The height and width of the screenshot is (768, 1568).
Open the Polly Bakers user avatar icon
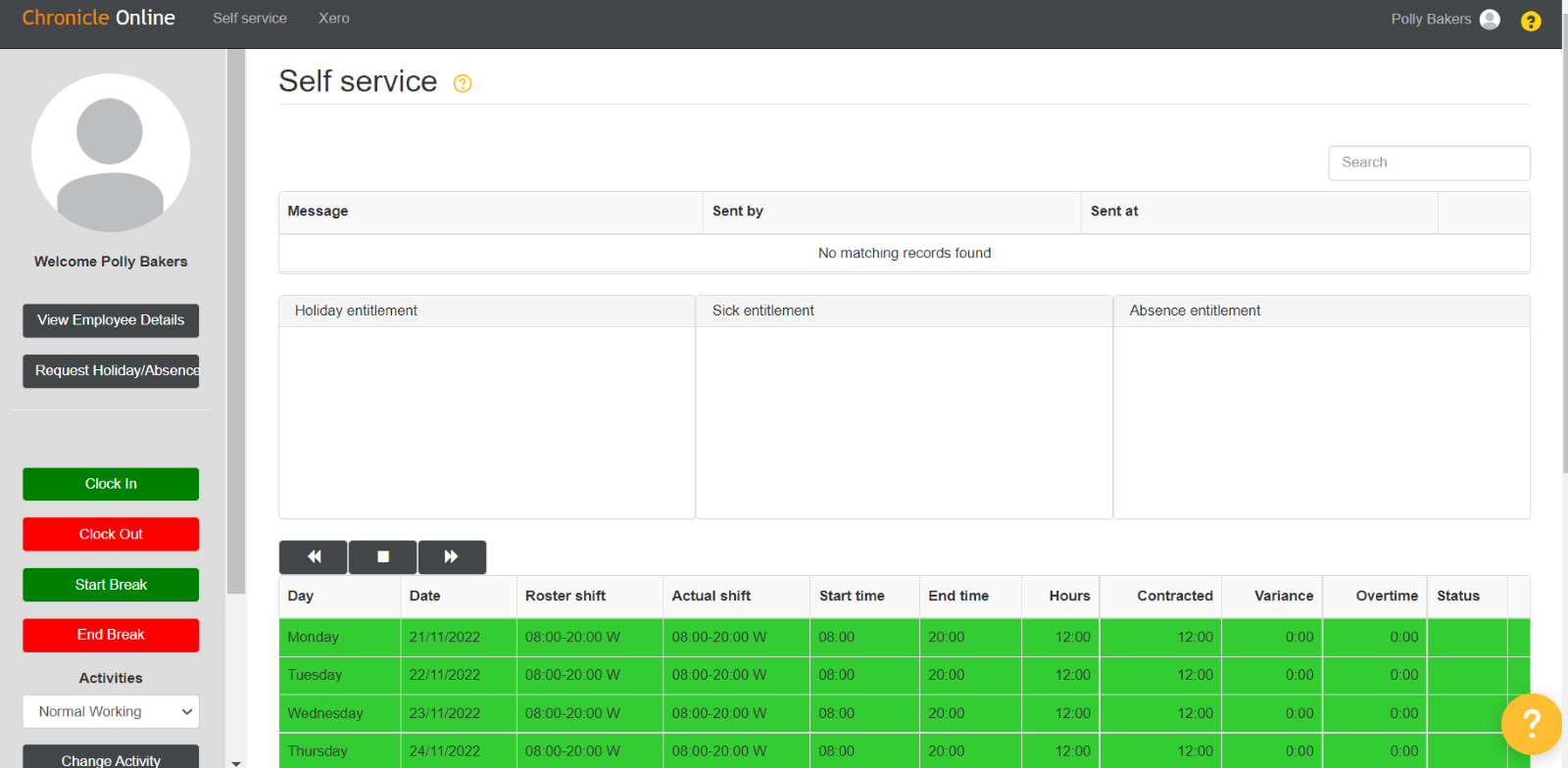point(1490,20)
